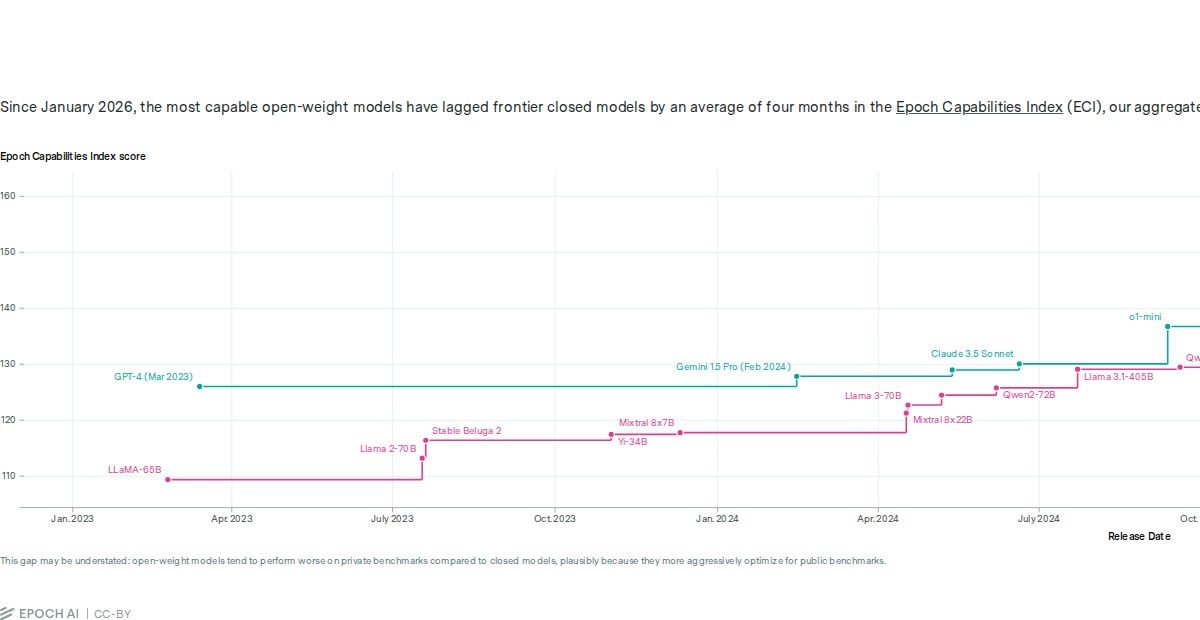Select the Mixtral 8x7B data point

(x=680, y=432)
